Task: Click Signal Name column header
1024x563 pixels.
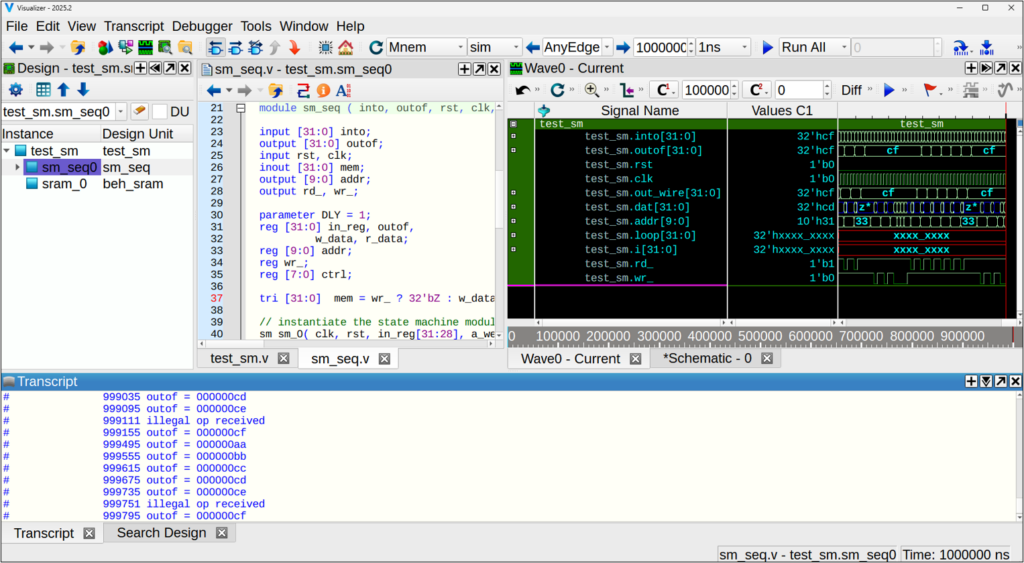Action: [639, 110]
